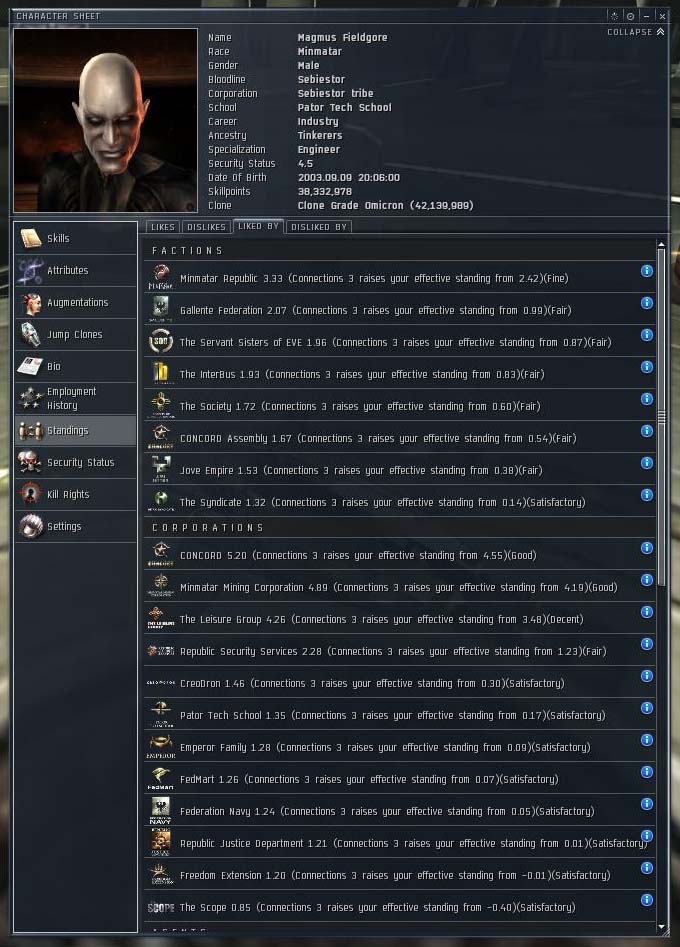Open the Skills section book icon
680x947 pixels.
point(30,239)
